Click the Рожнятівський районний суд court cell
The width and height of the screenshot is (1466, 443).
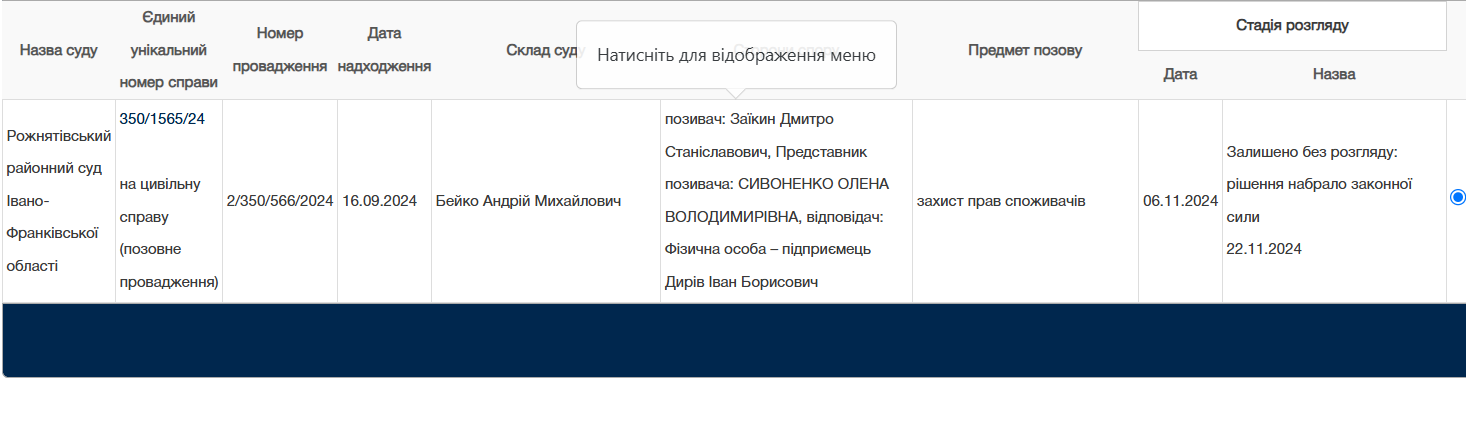(58, 201)
